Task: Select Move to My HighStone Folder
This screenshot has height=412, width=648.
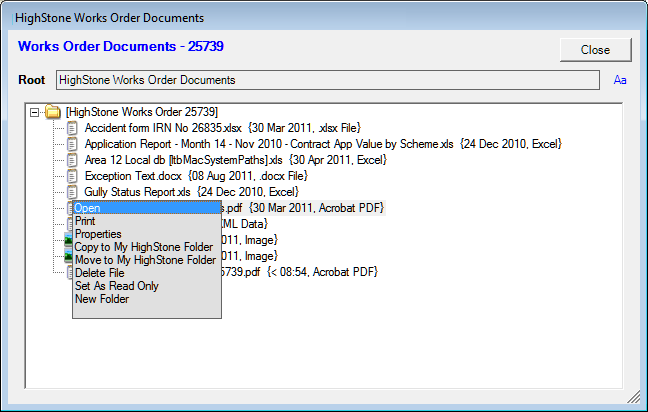Action: click(147, 260)
